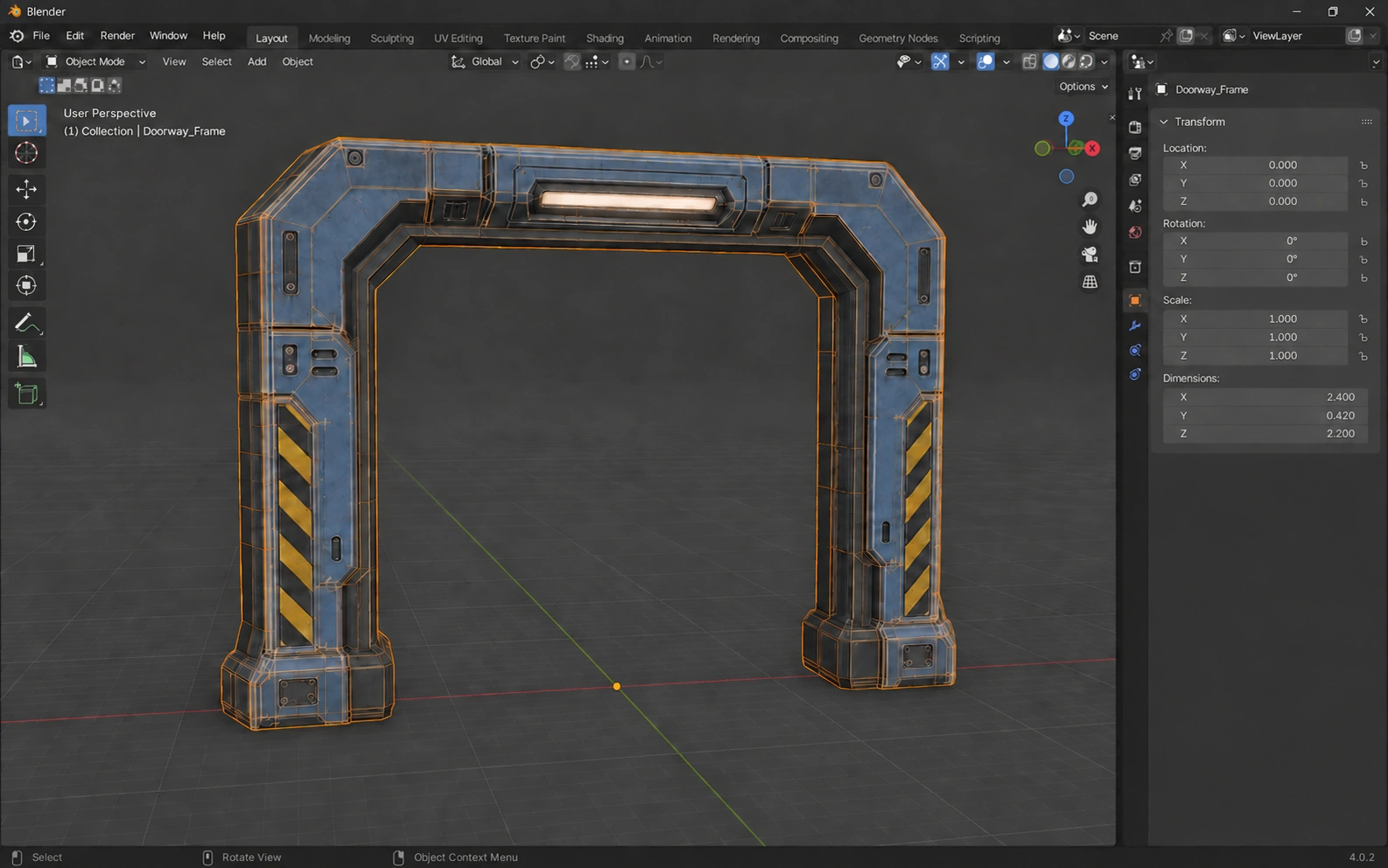This screenshot has height=868, width=1388.
Task: Switch to Rendered viewport shading
Action: pyautogui.click(x=1086, y=62)
